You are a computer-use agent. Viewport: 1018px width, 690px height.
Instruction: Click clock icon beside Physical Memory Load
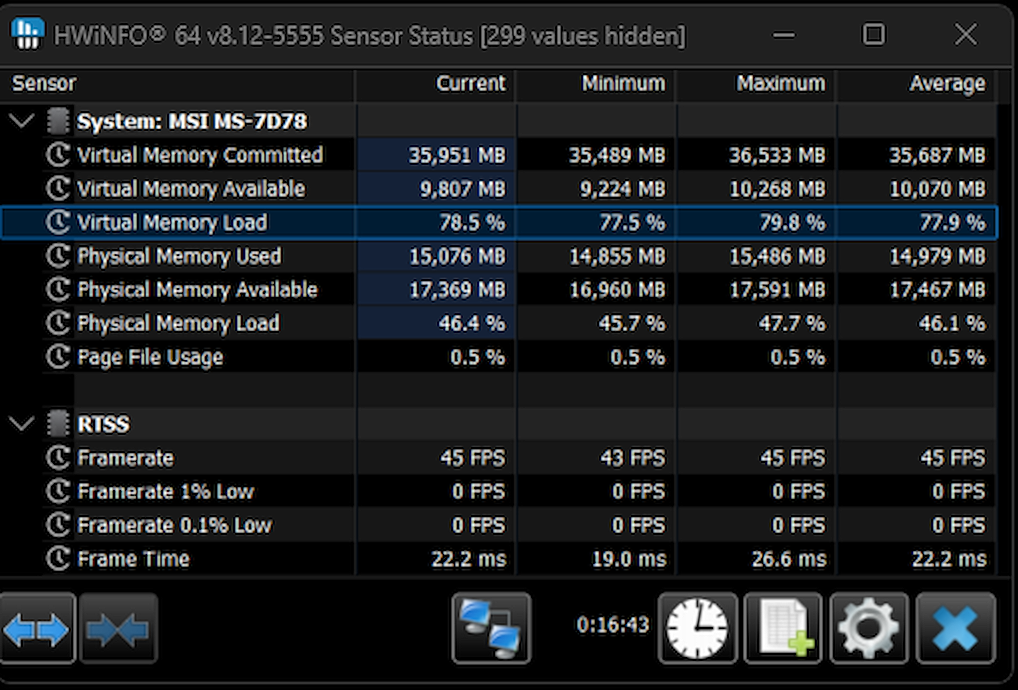click(58, 323)
